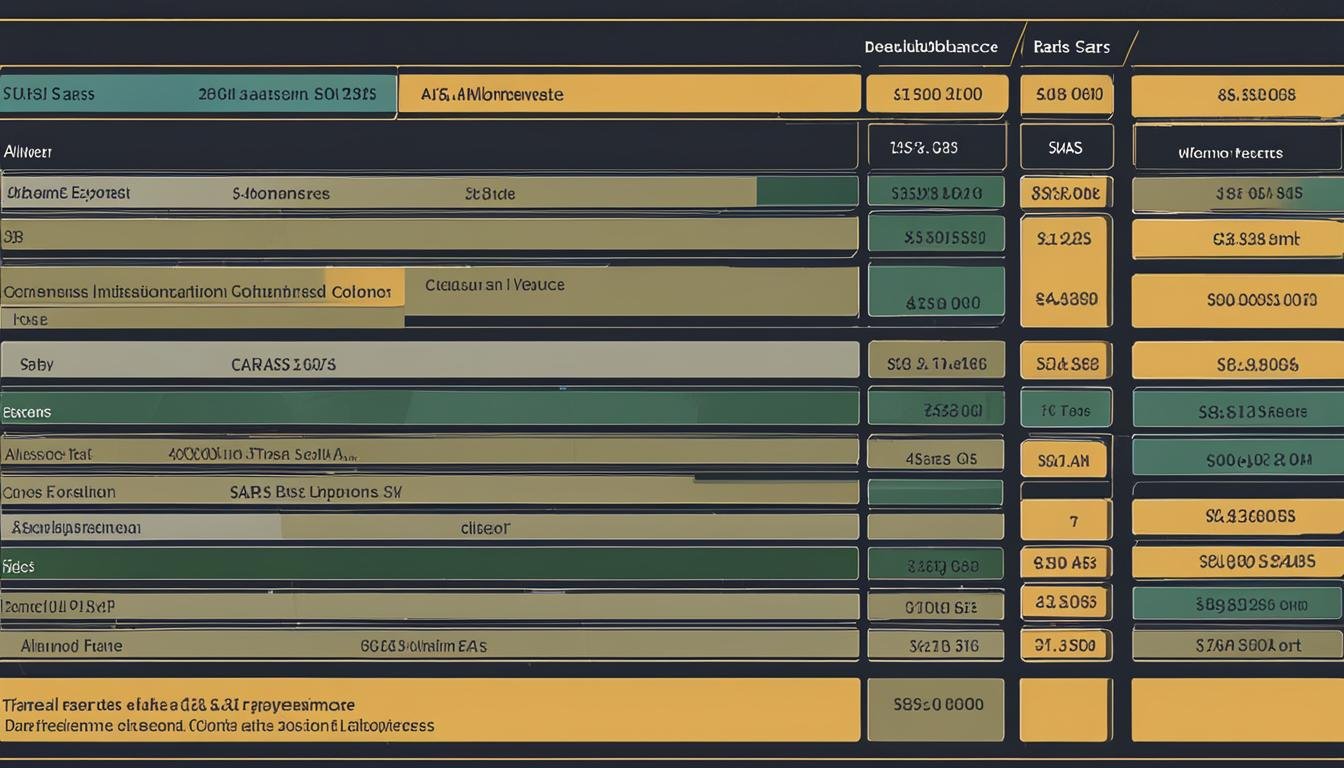Click the '91.3S00' yellow cell

[x=1066, y=645]
